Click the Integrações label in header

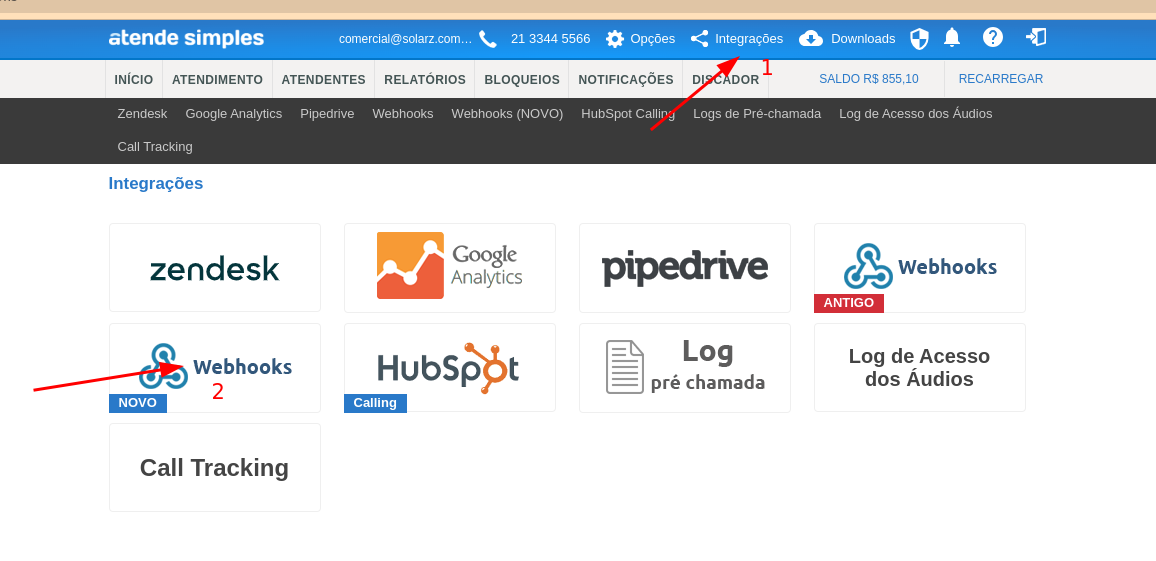pyautogui.click(x=749, y=39)
